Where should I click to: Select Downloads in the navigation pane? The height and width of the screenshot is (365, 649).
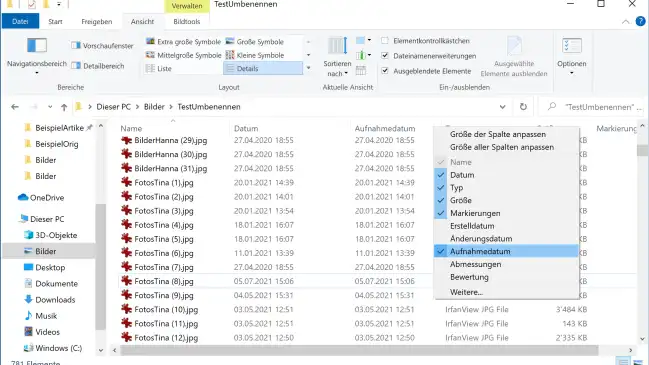(50, 300)
